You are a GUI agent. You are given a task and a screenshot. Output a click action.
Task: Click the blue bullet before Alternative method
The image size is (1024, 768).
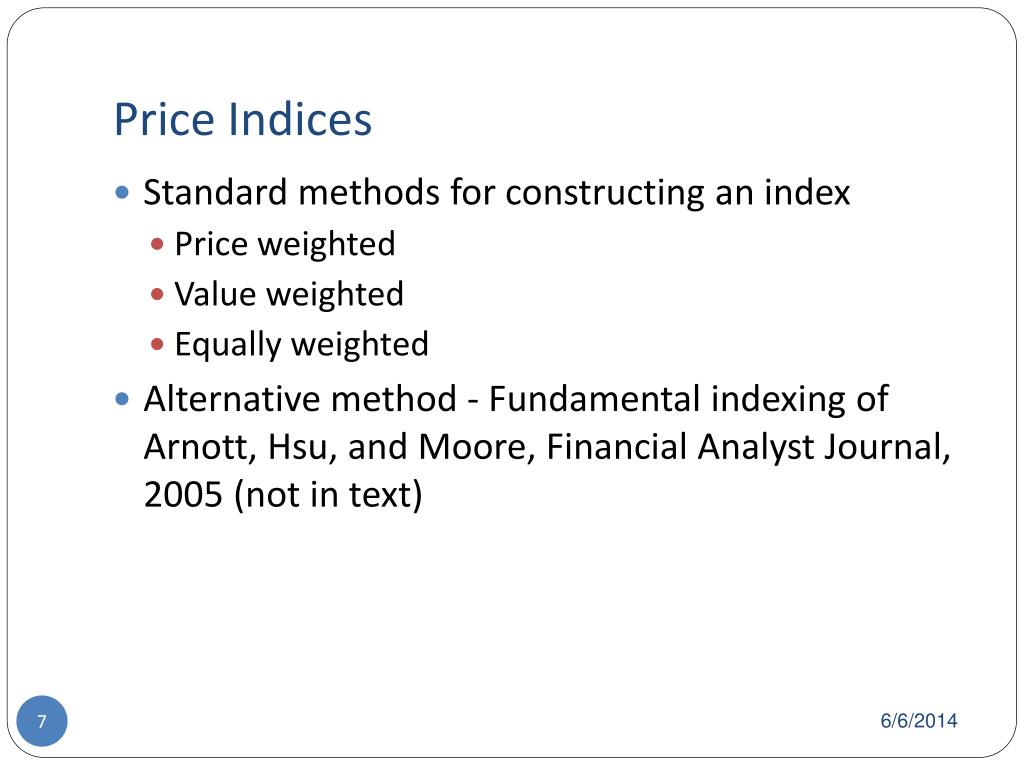pyautogui.click(x=121, y=399)
